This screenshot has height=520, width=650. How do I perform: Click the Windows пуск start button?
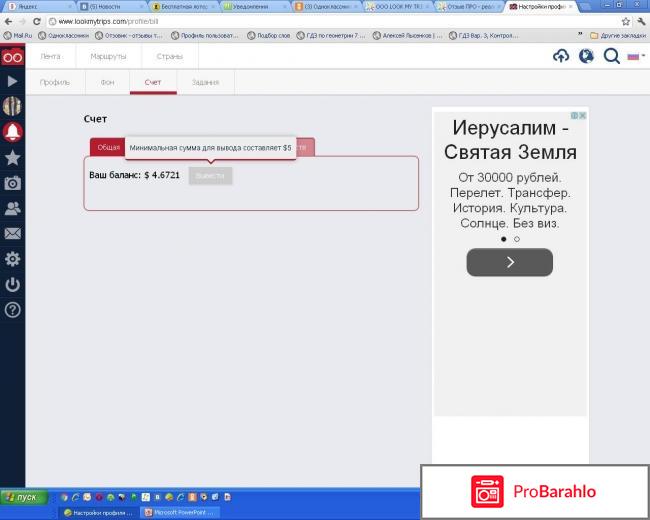[22, 497]
